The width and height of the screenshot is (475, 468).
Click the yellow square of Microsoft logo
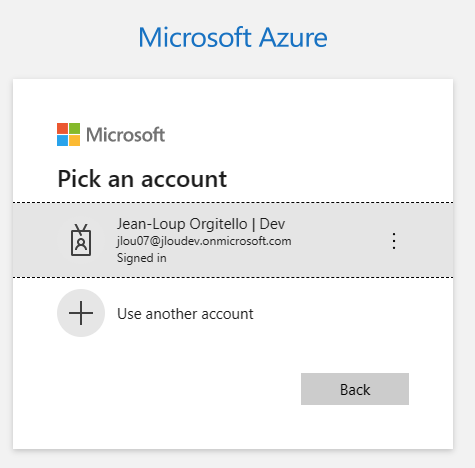(74, 140)
